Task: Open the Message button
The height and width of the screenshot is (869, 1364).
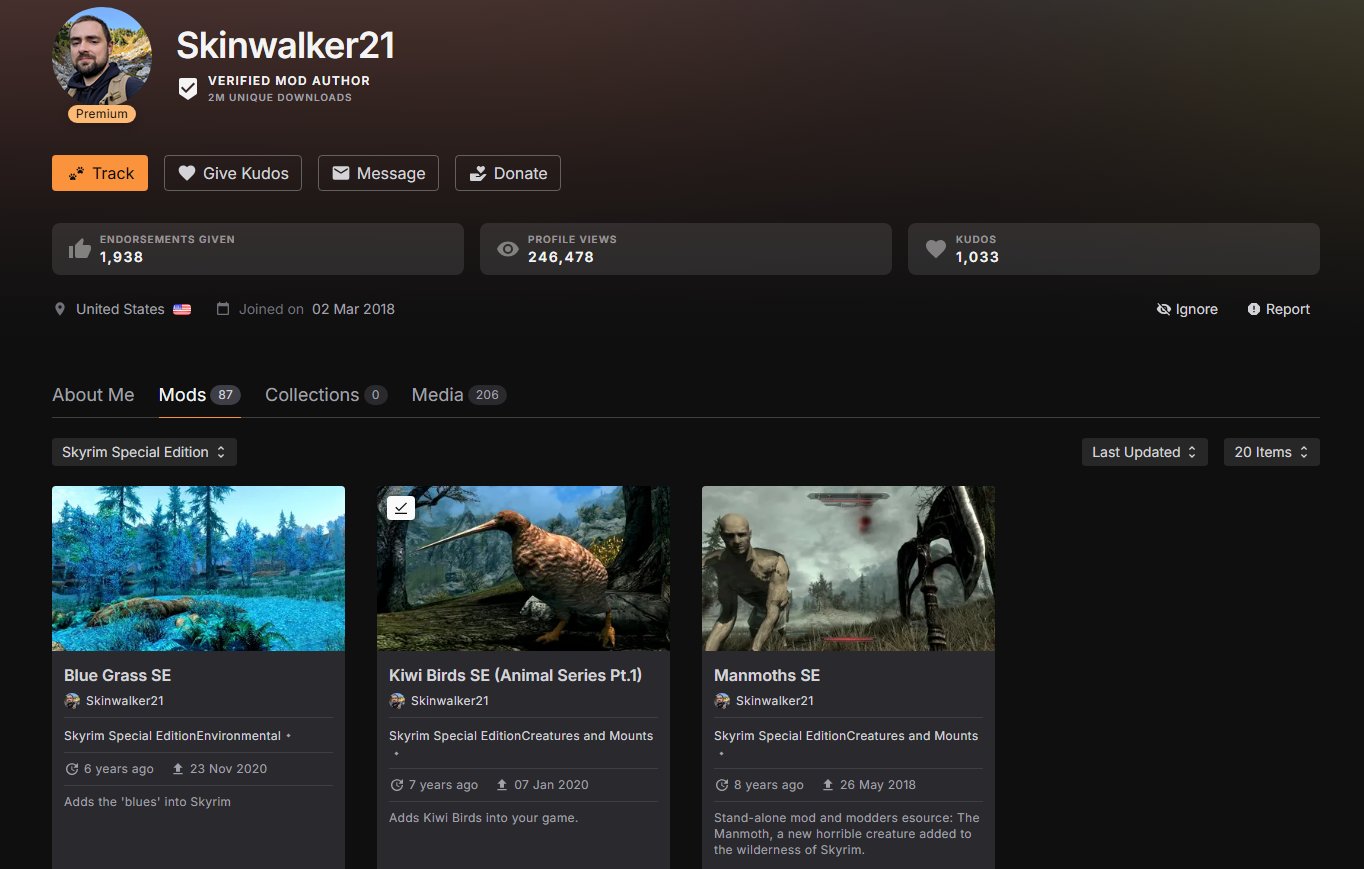Action: click(x=378, y=173)
